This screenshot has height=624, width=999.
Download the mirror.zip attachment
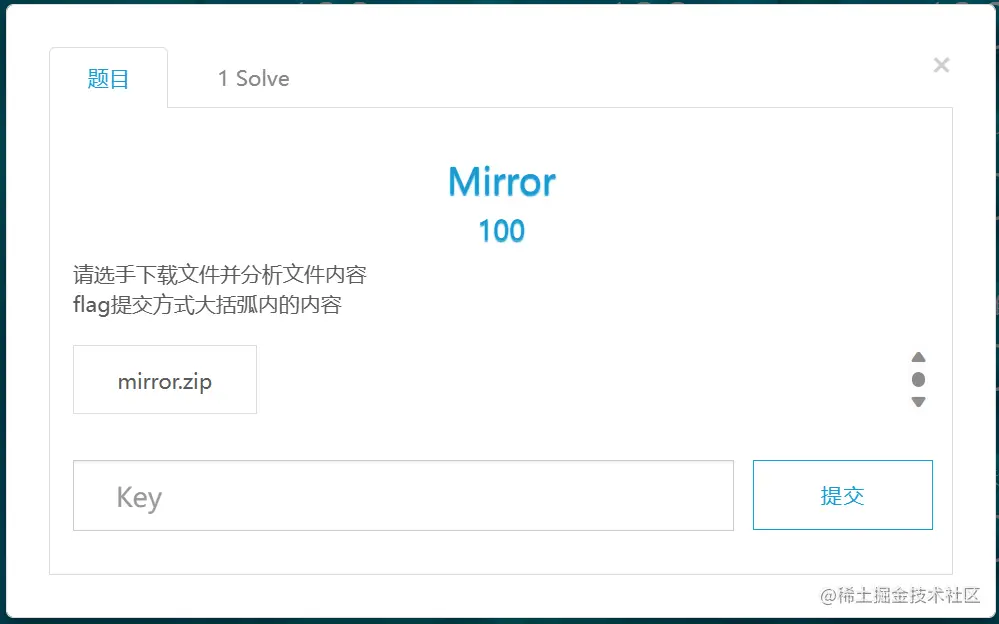(164, 379)
